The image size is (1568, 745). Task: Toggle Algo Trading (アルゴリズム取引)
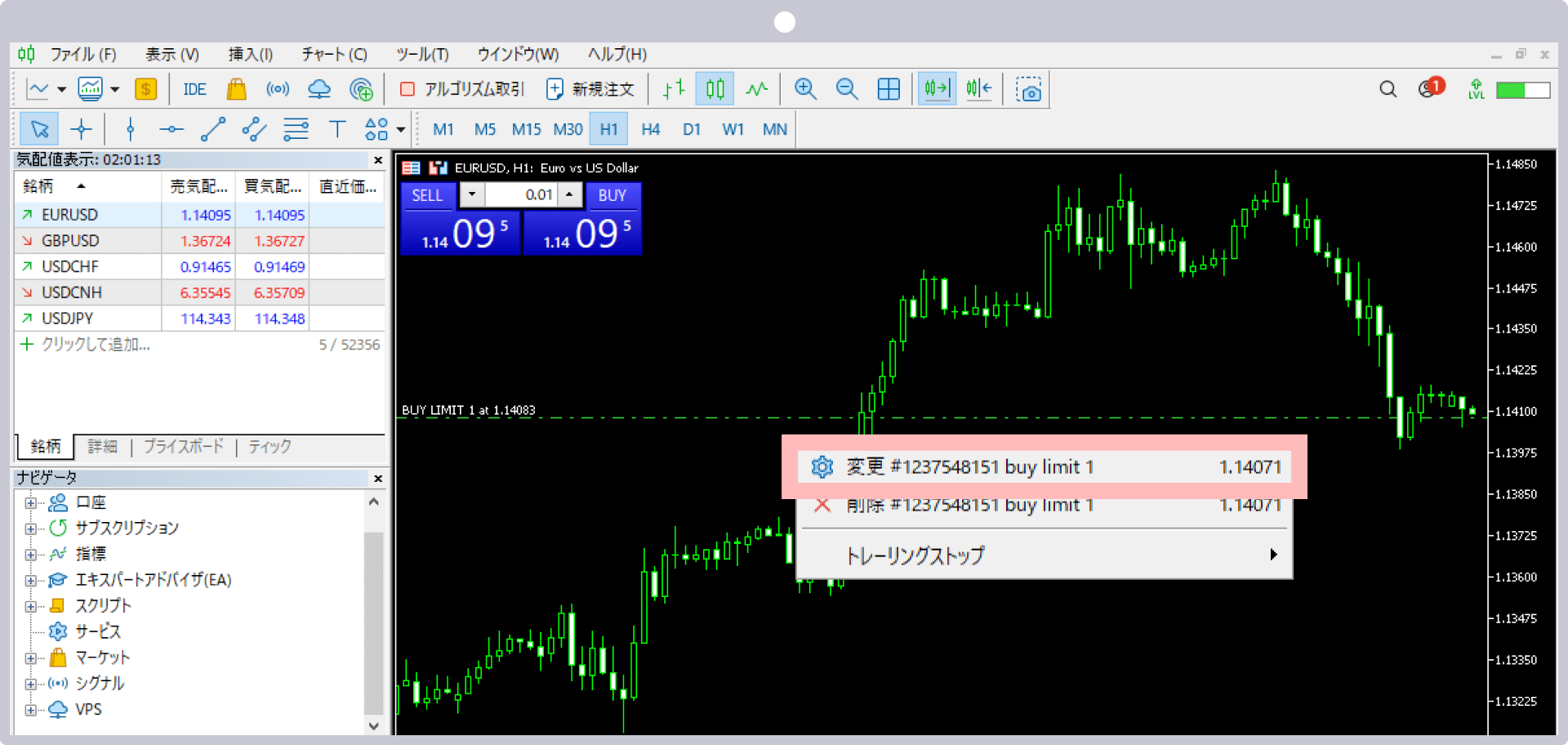[x=462, y=89]
